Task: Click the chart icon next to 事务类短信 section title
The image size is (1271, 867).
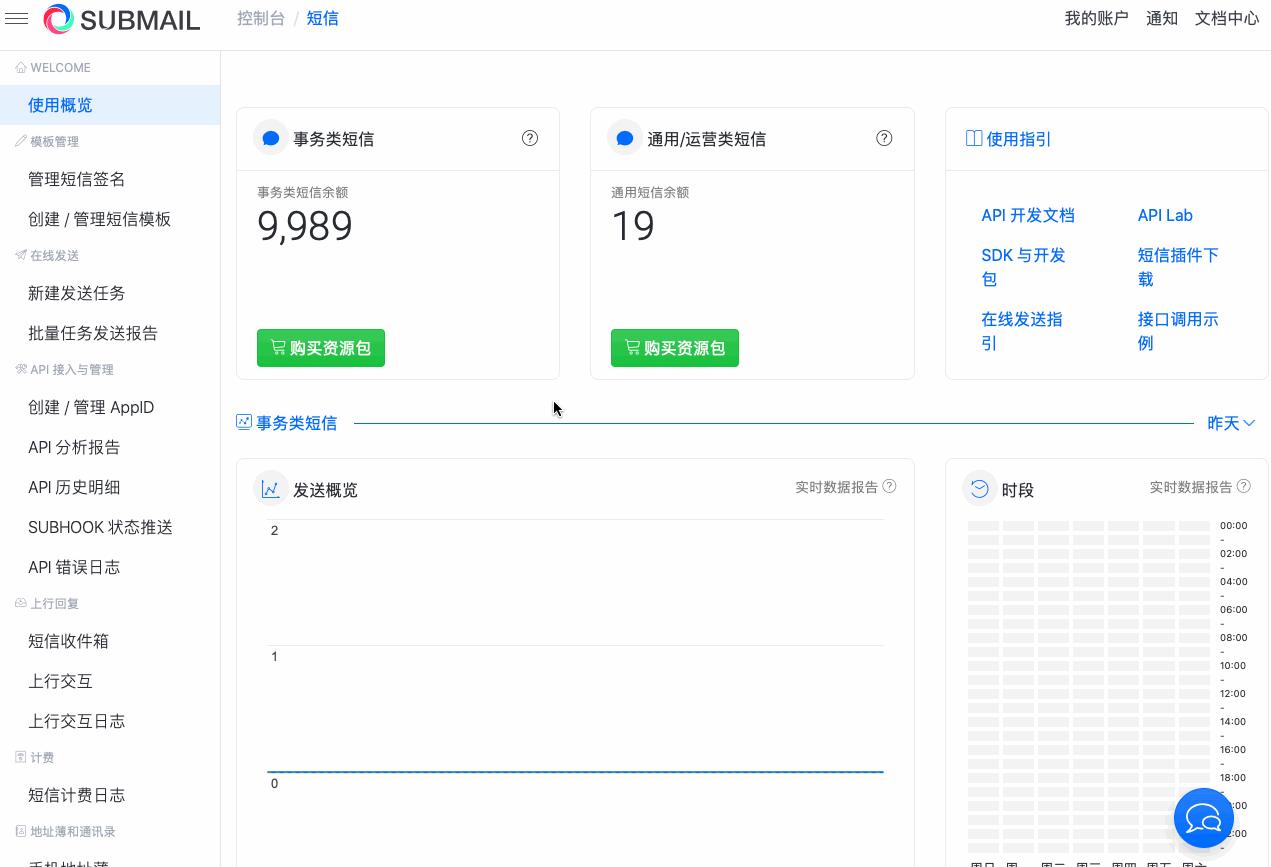Action: 244,422
